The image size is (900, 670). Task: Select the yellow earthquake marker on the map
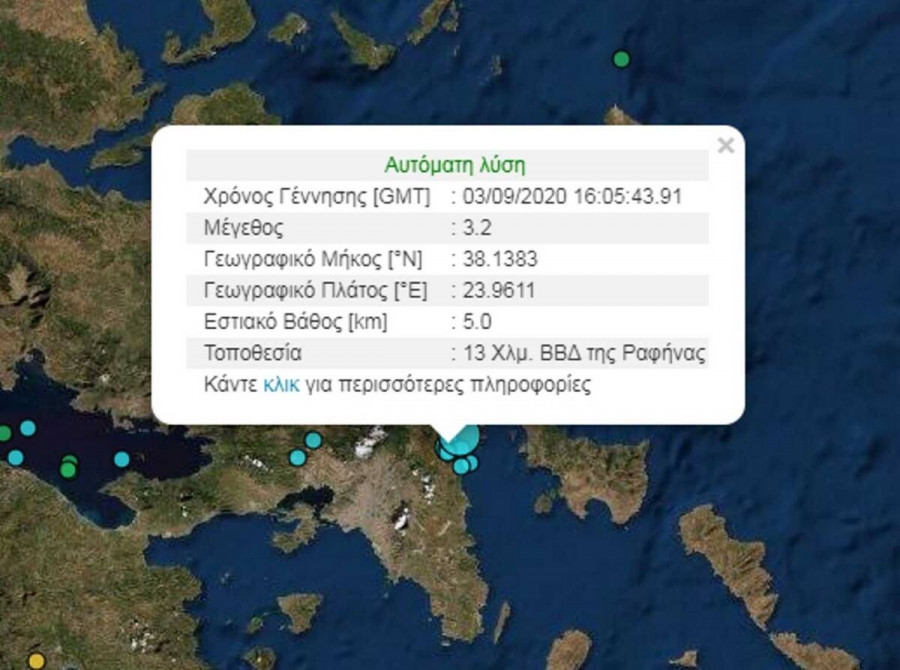pyautogui.click(x=37, y=660)
